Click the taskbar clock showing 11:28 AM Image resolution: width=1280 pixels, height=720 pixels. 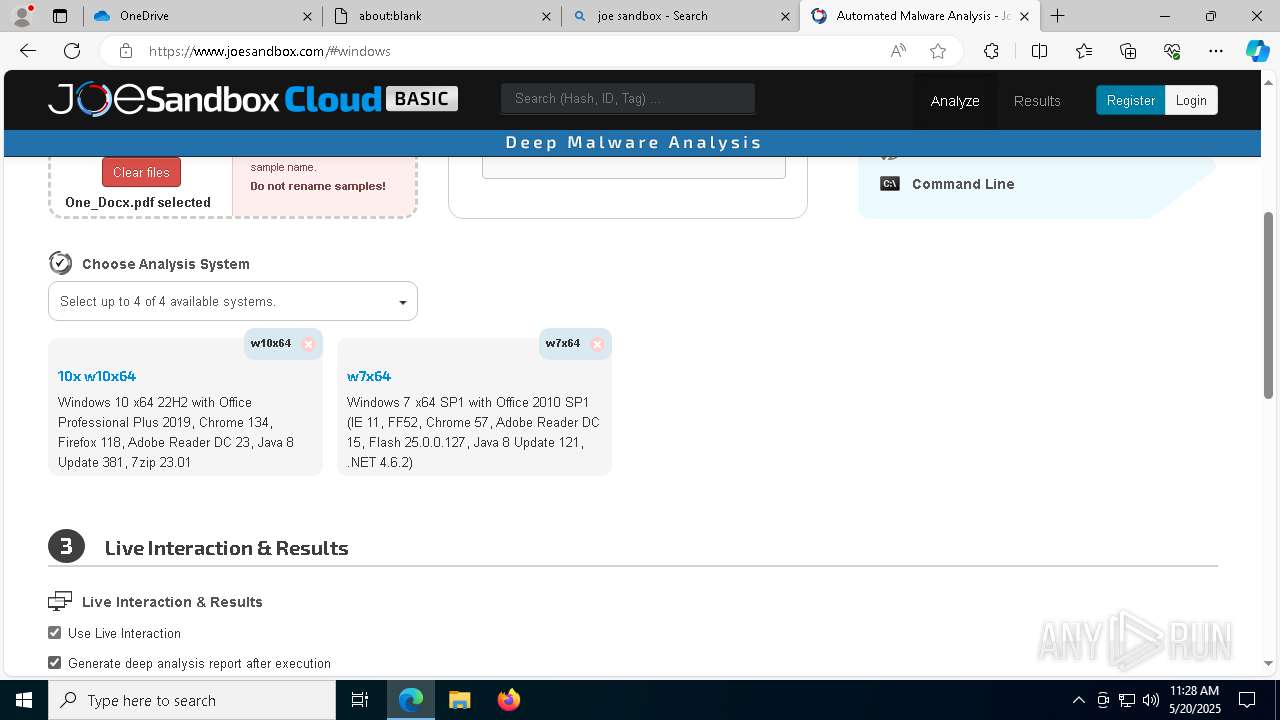tap(1193, 700)
